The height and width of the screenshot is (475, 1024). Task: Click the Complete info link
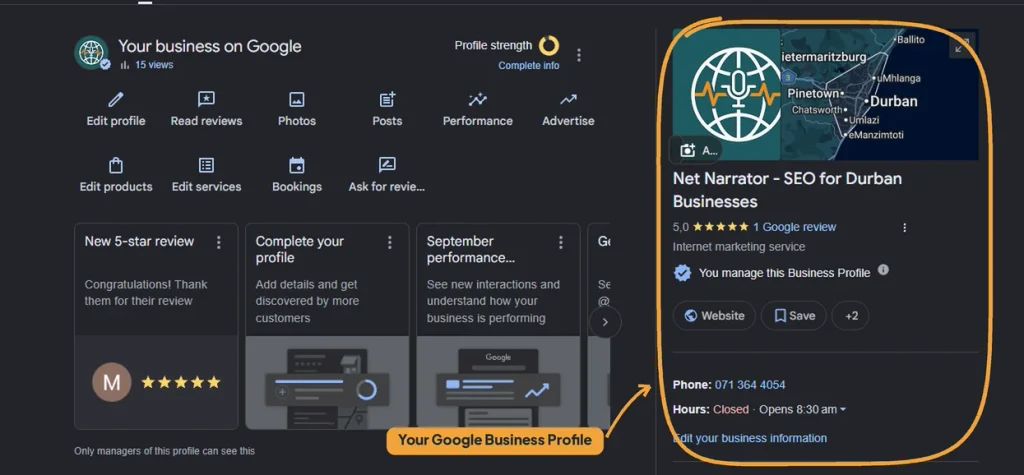[x=528, y=65]
